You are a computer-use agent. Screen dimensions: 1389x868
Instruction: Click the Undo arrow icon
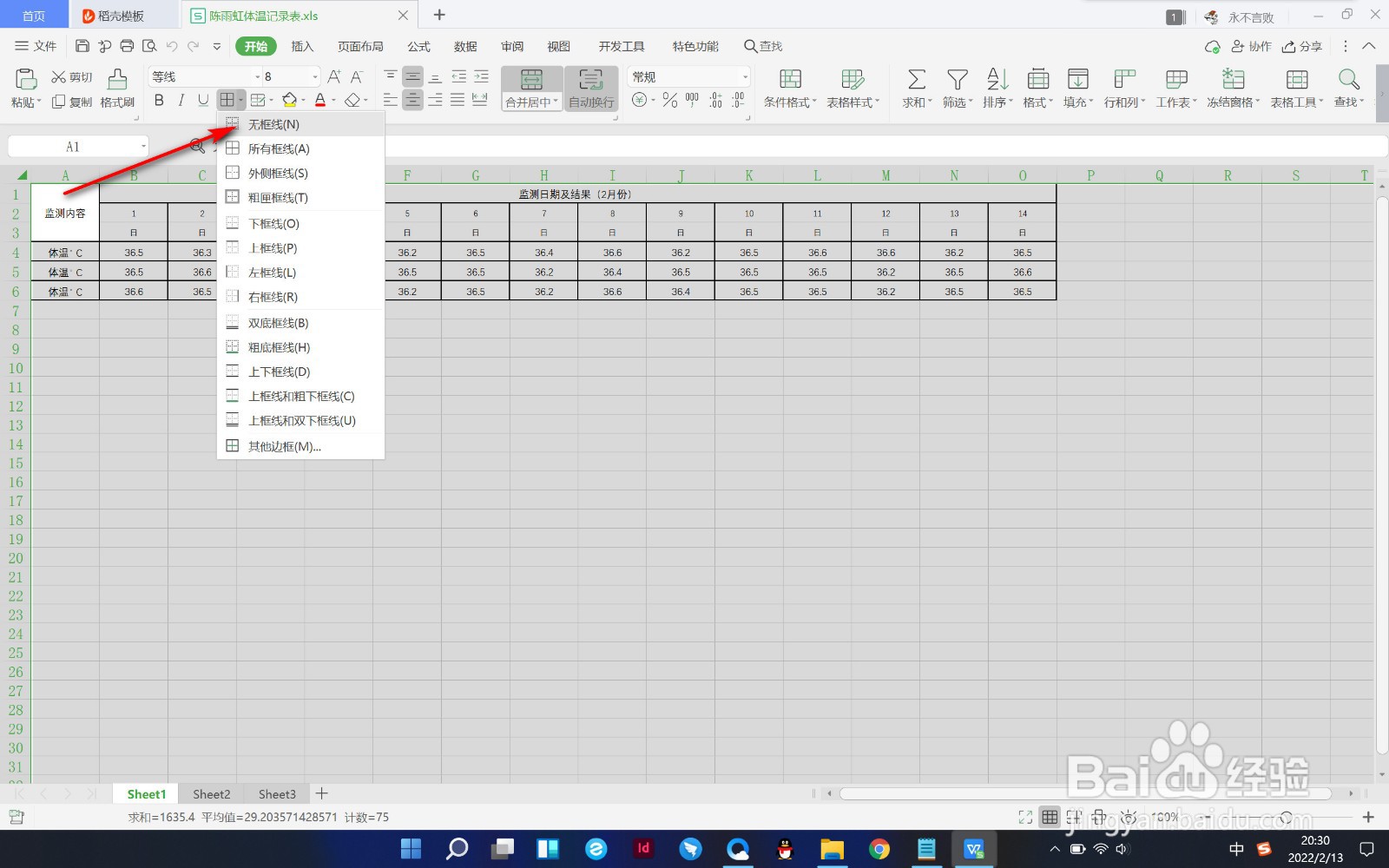172,46
